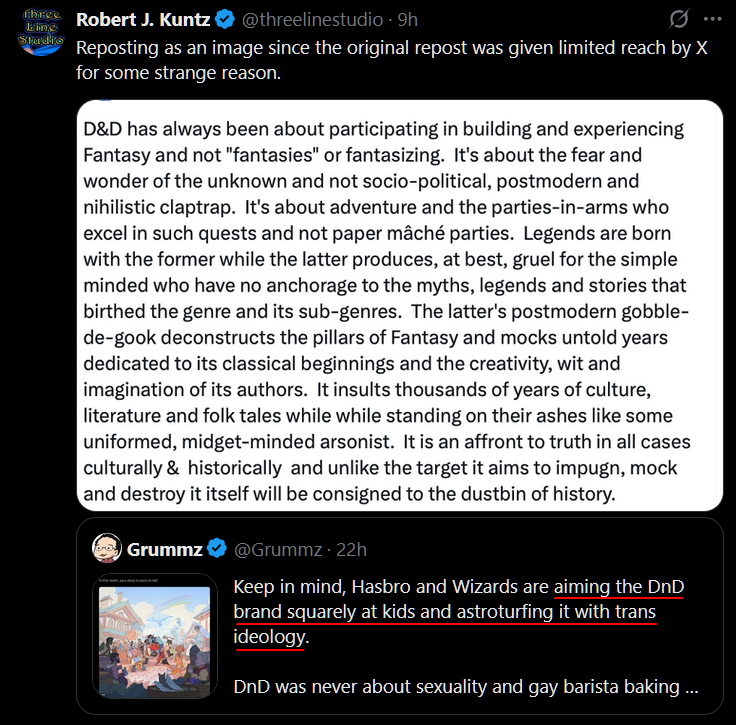This screenshot has width=736, height=725.
Task: Open the white text image attachment
Action: 399,305
